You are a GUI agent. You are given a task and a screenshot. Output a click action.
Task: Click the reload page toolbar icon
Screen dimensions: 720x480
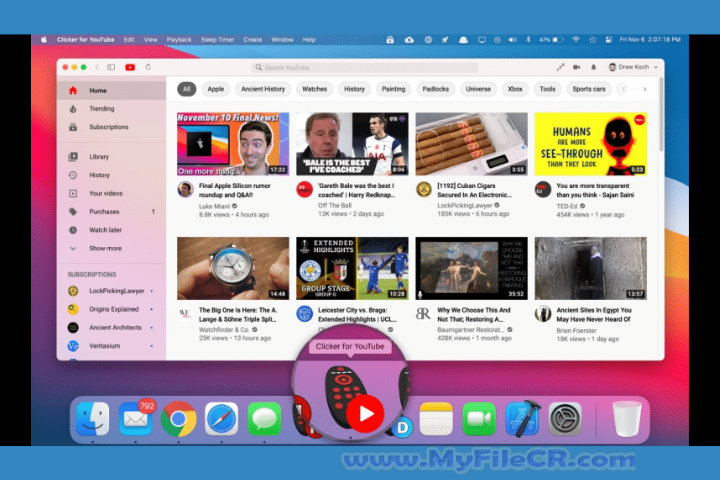[x=148, y=67]
